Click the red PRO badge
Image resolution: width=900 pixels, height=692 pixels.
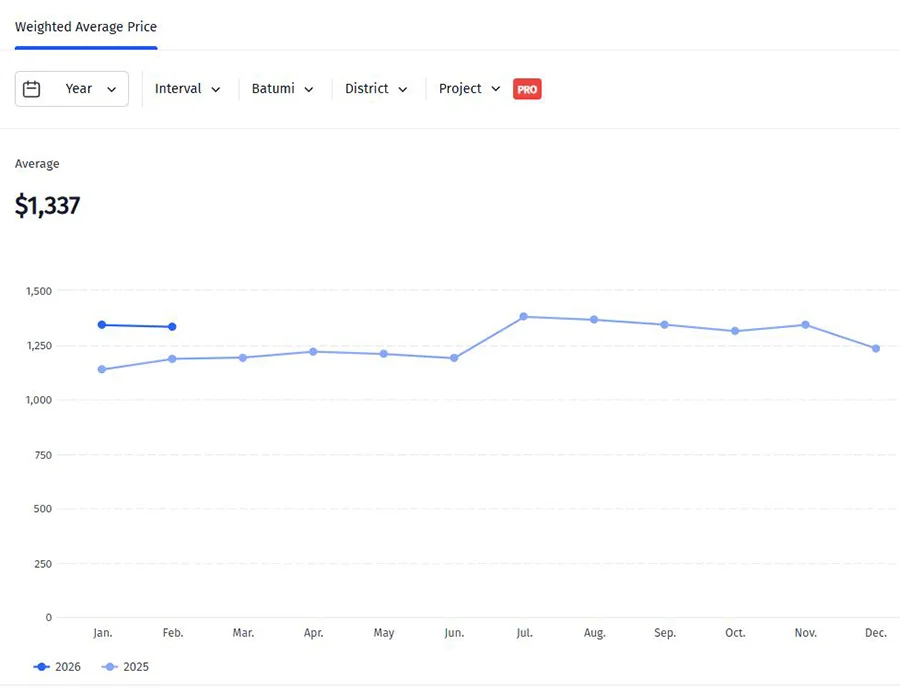(x=527, y=89)
